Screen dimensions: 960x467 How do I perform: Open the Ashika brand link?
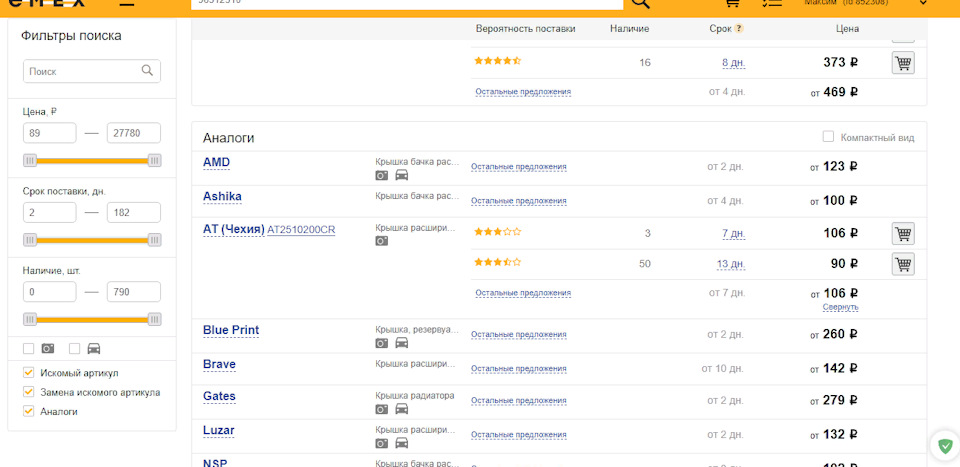222,196
